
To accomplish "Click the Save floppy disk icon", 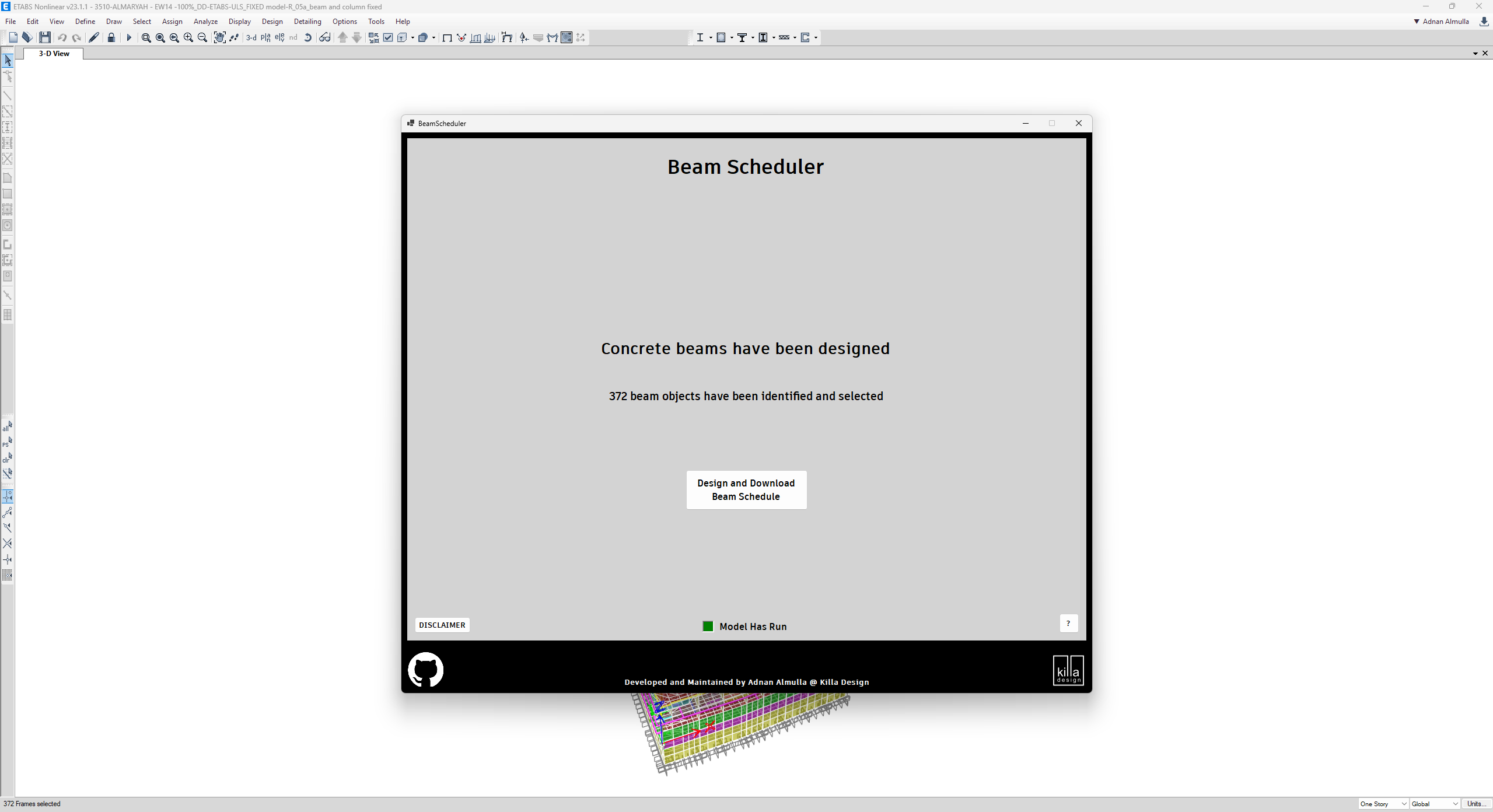I will click(x=45, y=37).
